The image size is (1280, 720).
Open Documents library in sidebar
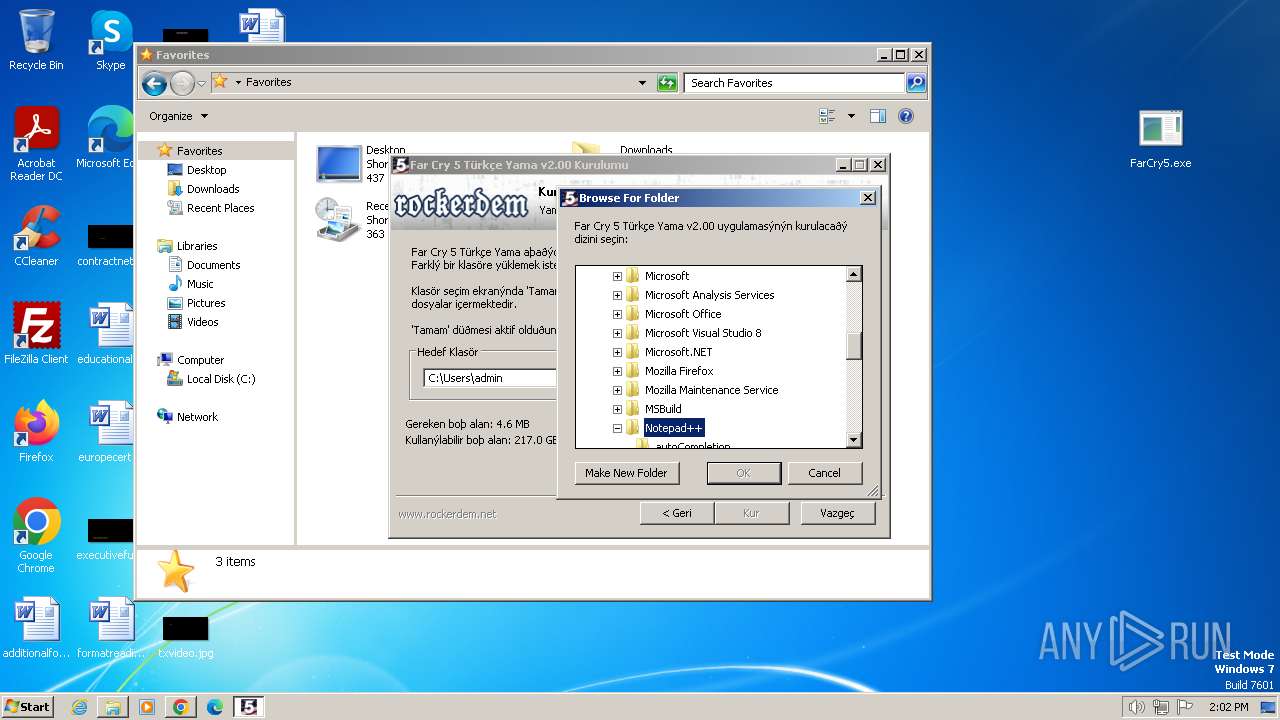(x=213, y=265)
